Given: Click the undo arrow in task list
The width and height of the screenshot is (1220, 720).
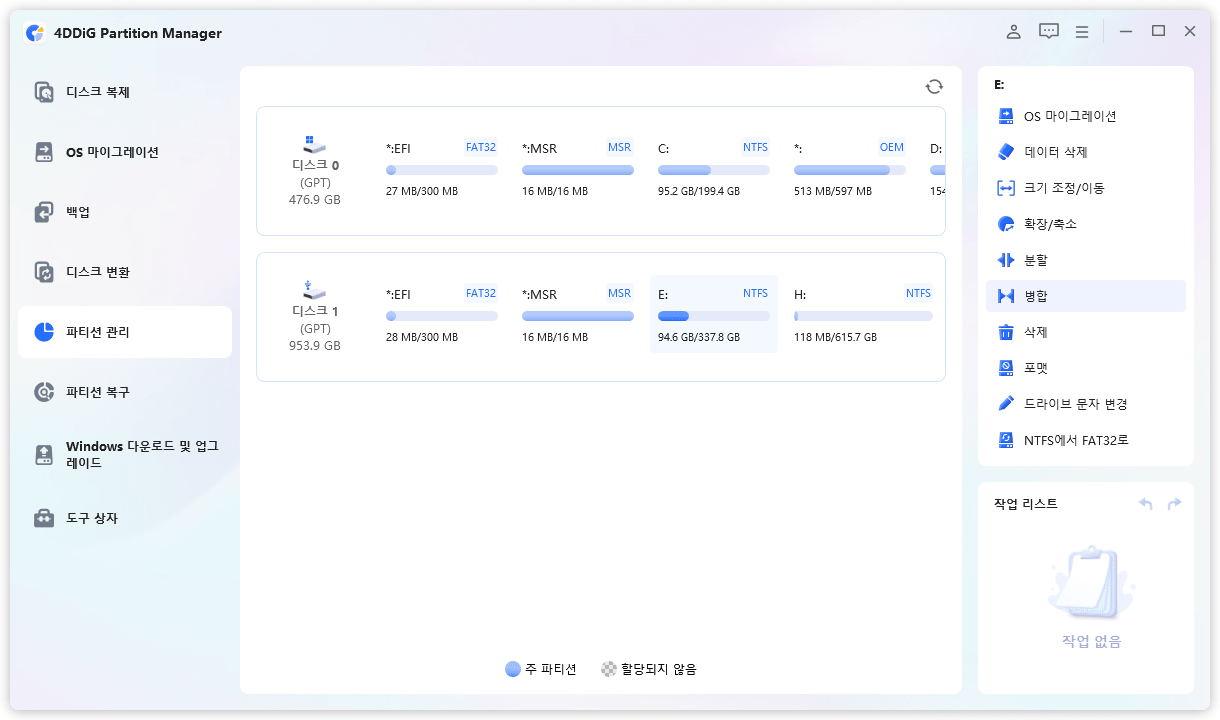Looking at the screenshot, I should (1146, 504).
